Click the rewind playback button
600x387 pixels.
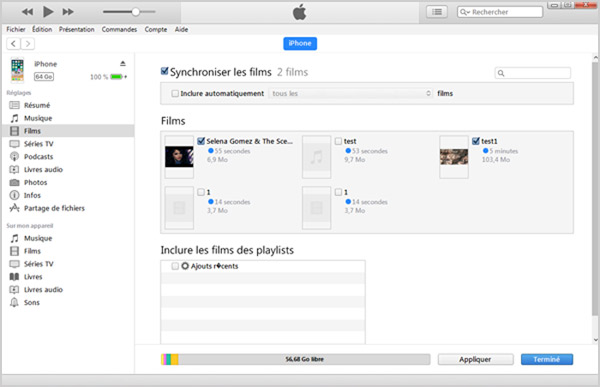click(27, 12)
